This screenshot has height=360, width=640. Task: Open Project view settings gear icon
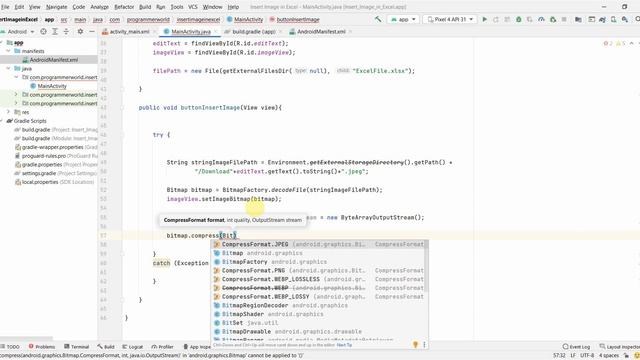80,31
